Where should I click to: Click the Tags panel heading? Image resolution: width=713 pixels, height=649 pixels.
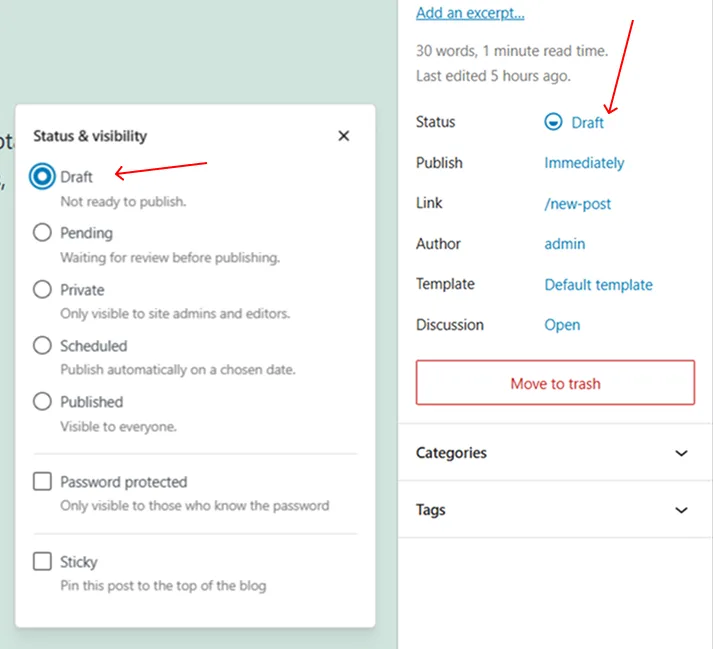431,510
